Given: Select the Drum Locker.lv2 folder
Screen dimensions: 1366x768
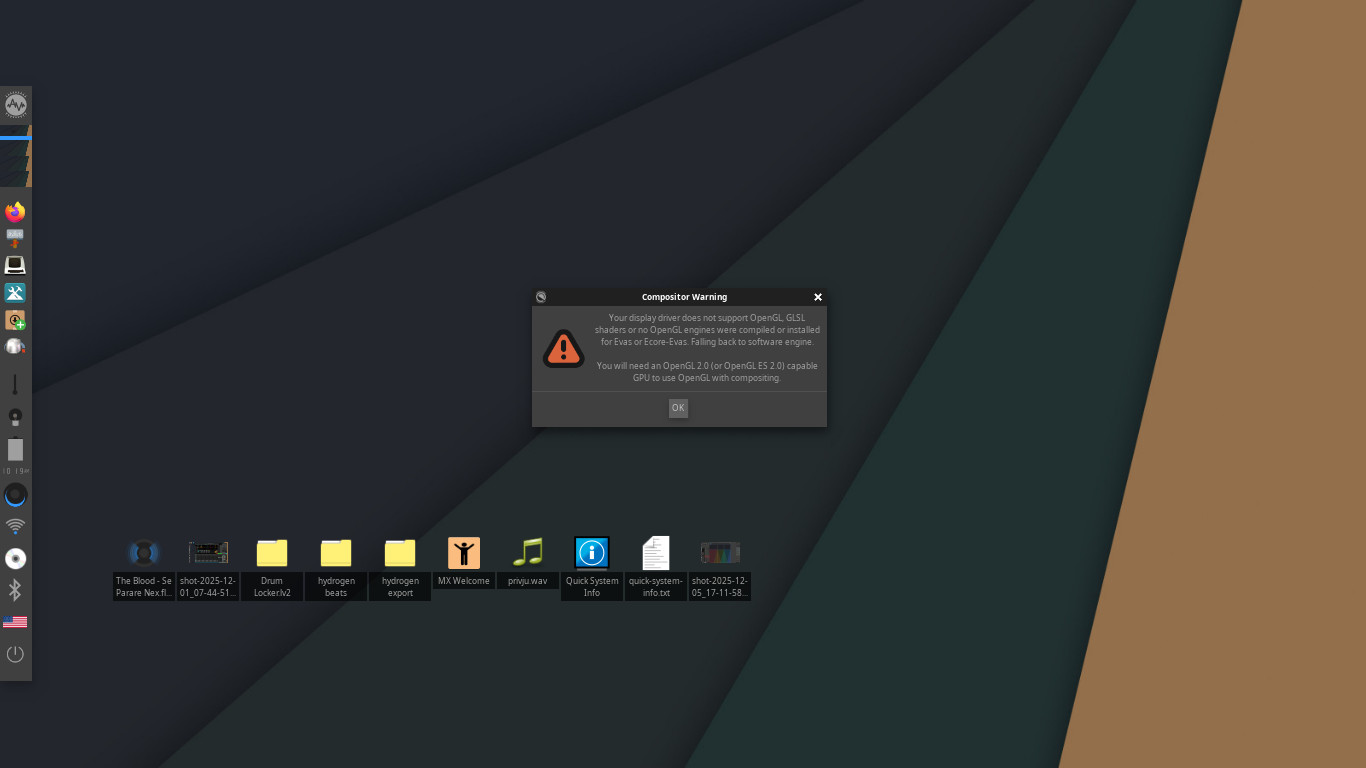Looking at the screenshot, I should 272,553.
